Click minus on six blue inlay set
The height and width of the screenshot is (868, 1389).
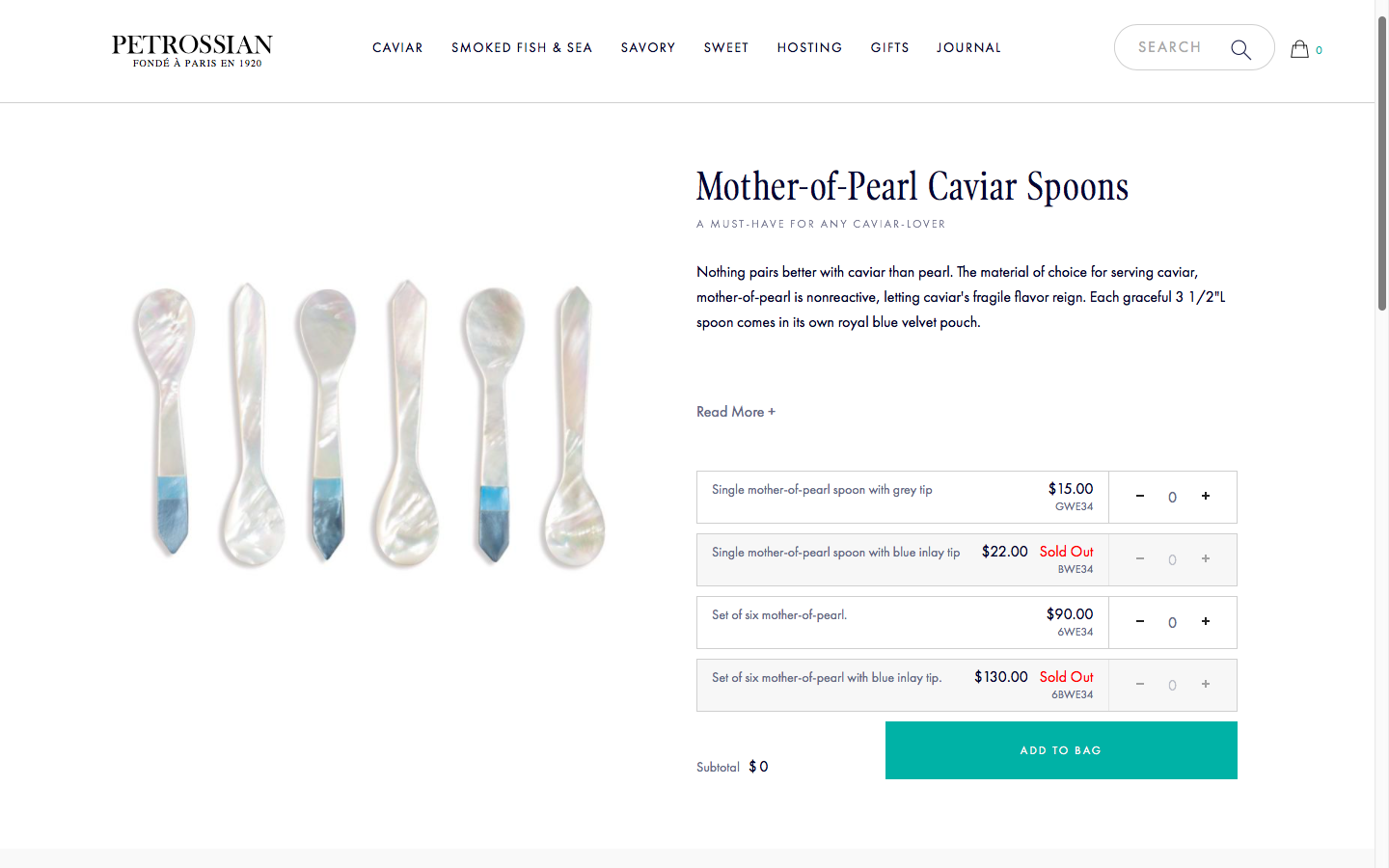1139,684
